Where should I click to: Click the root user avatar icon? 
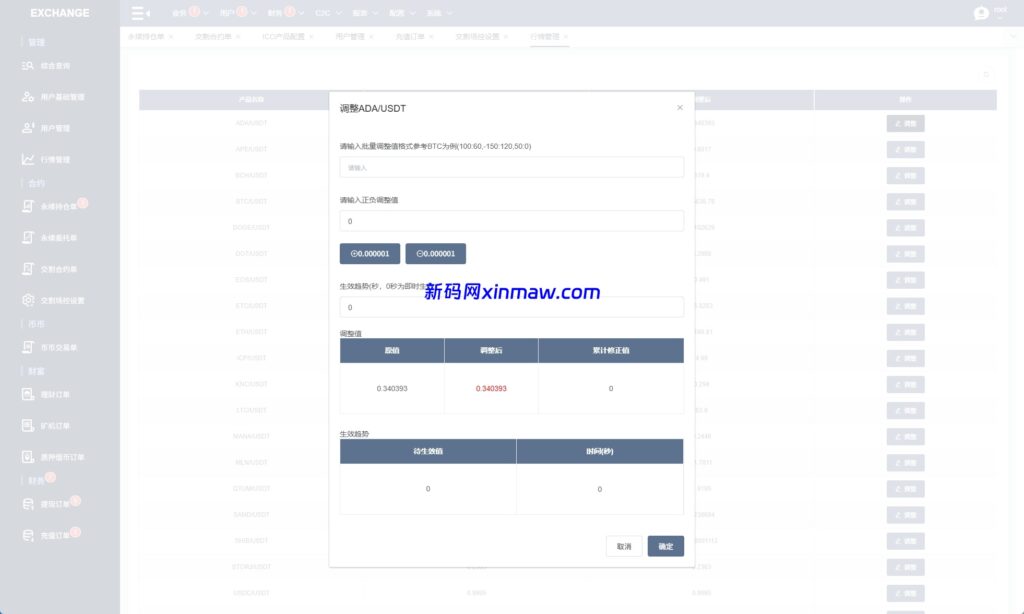[981, 13]
